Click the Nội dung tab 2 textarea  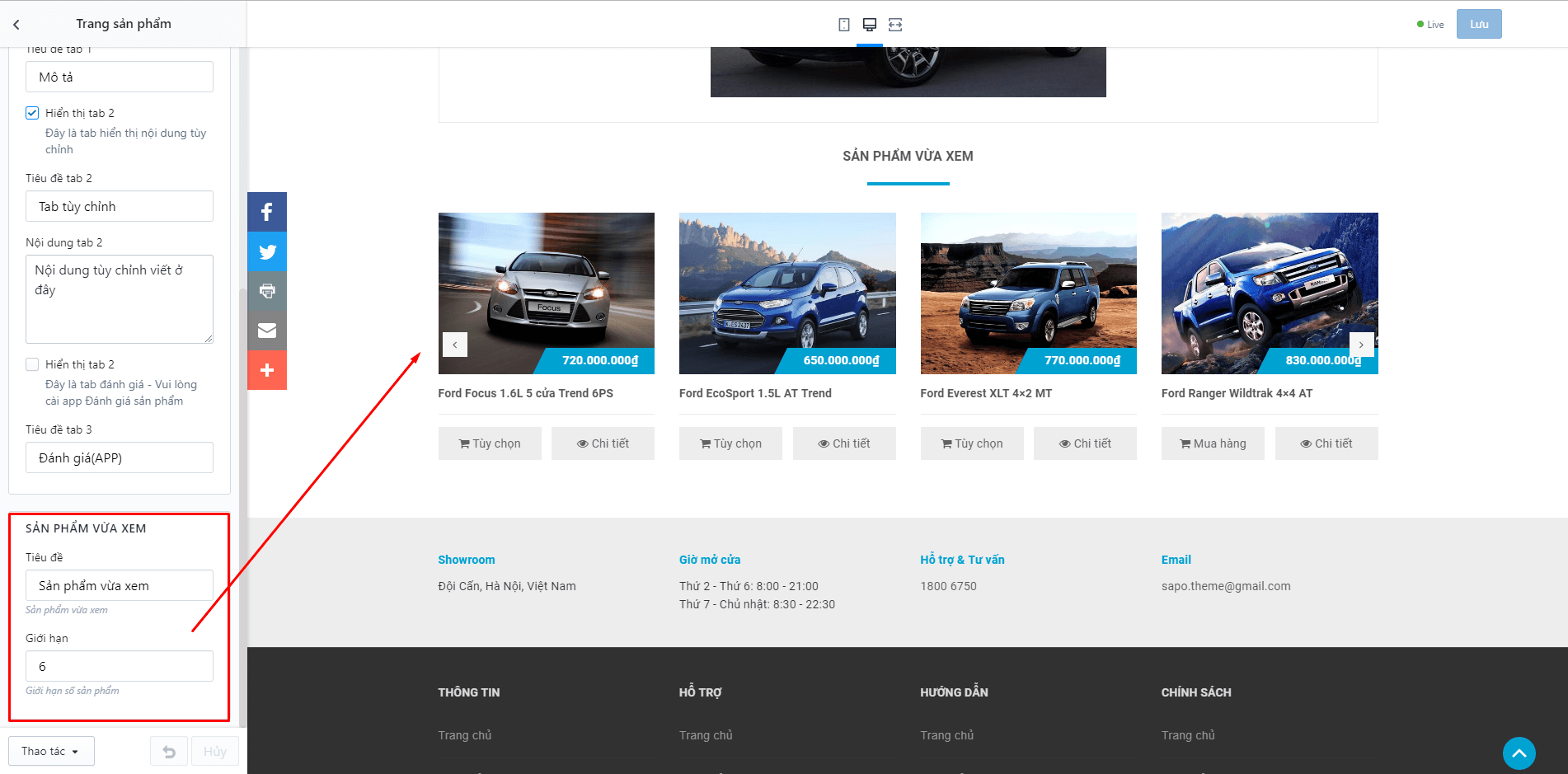[120, 299]
